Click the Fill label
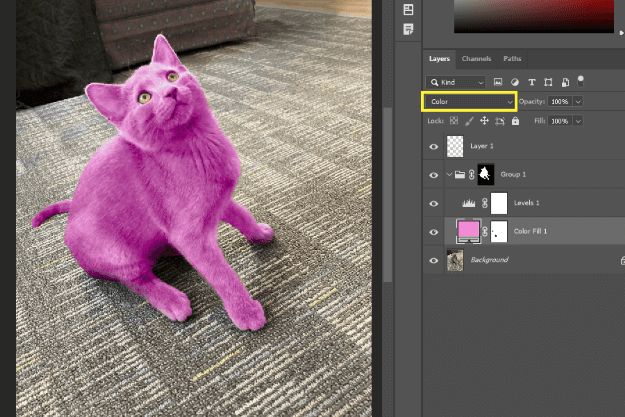 coord(540,121)
